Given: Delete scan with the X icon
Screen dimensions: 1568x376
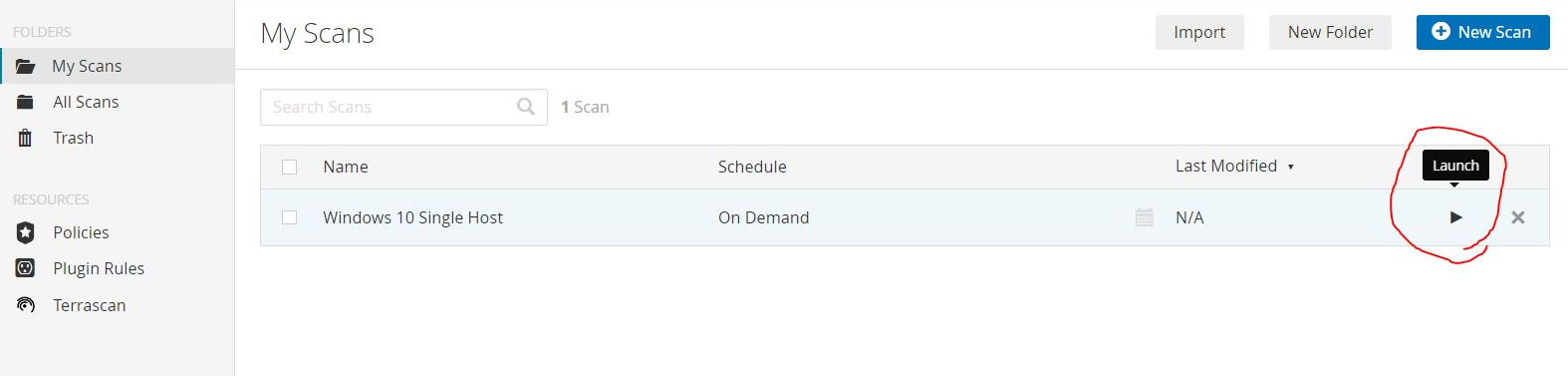Looking at the screenshot, I should (x=1517, y=217).
